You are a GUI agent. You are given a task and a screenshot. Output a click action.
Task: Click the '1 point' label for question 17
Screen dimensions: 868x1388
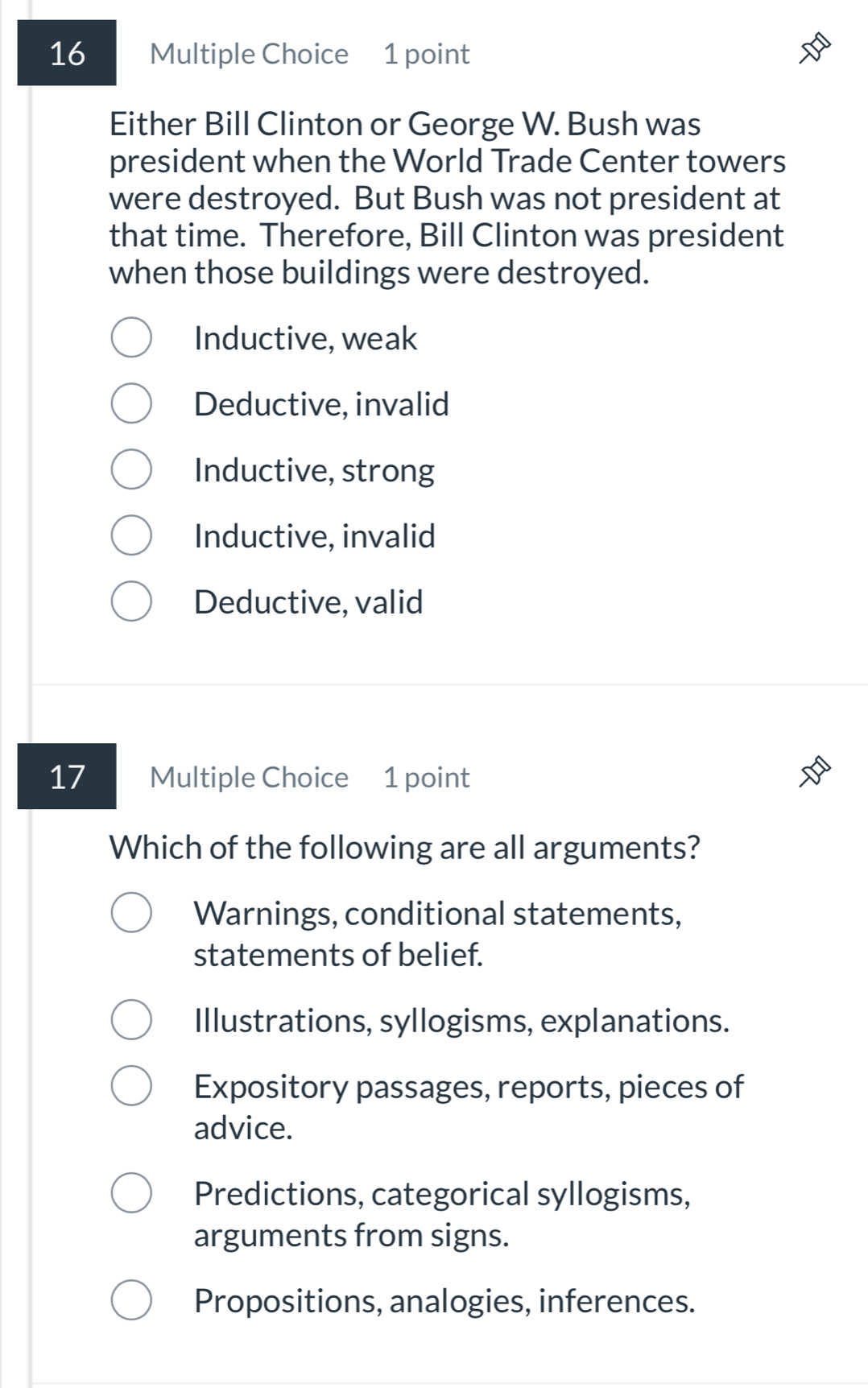point(426,778)
